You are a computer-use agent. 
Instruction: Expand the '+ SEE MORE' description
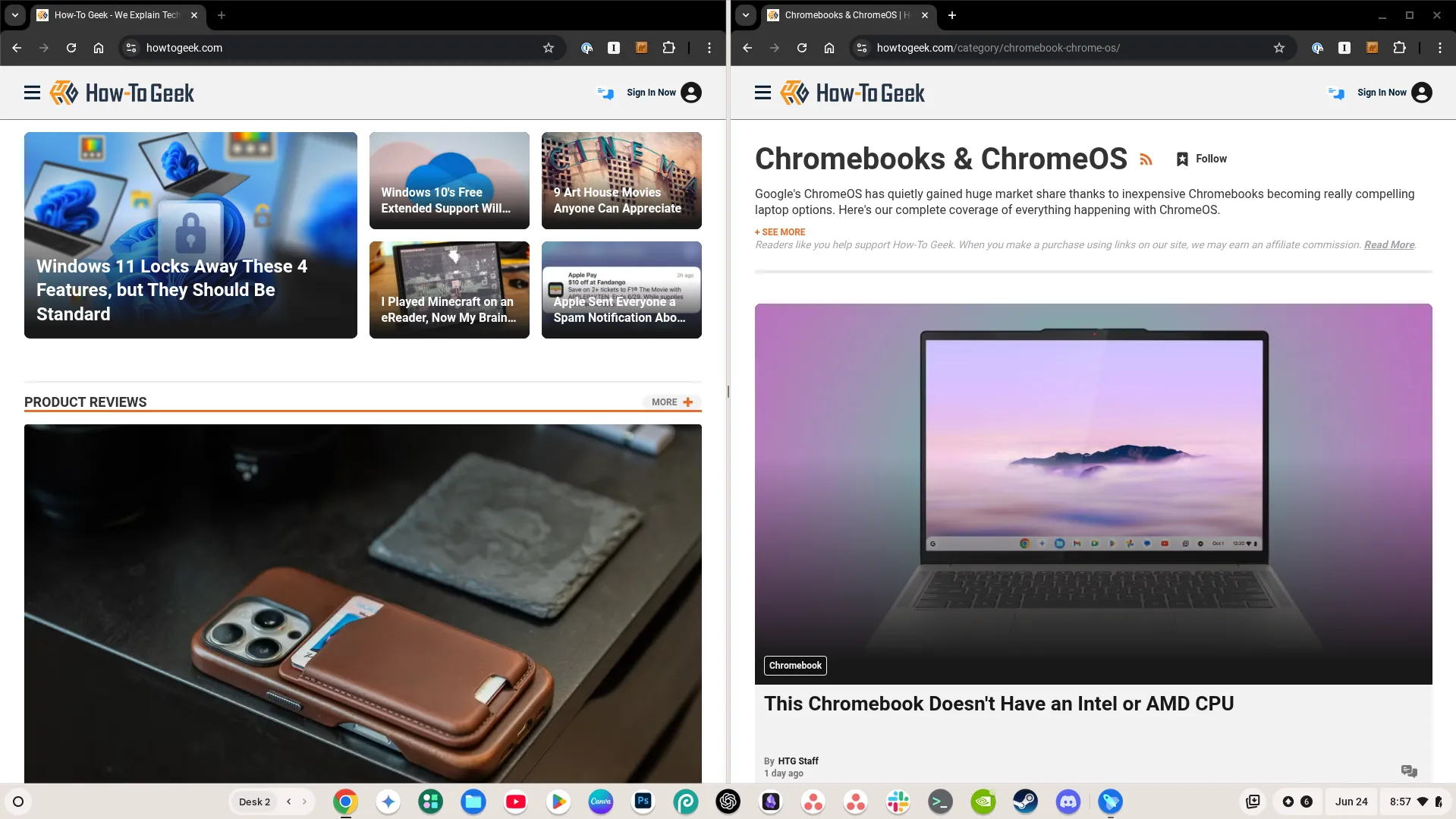pos(781,232)
